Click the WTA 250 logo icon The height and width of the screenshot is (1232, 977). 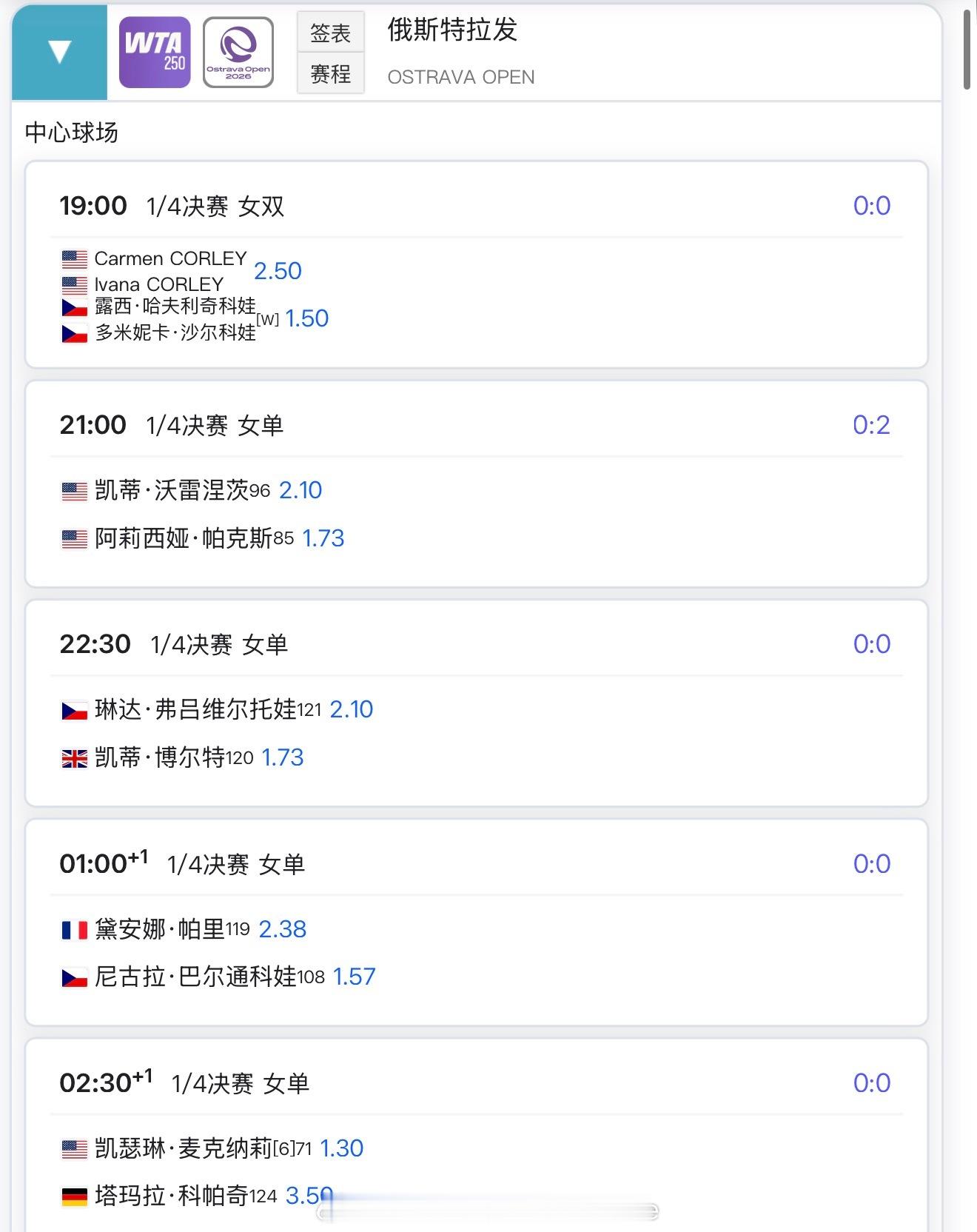pos(155,52)
